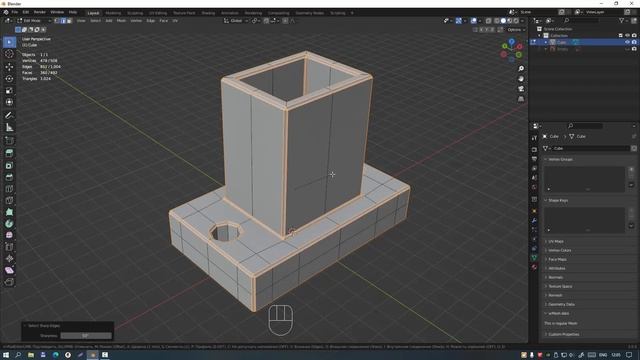The height and width of the screenshot is (360, 640).
Task: Open the Render menu
Action: [x=40, y=12]
